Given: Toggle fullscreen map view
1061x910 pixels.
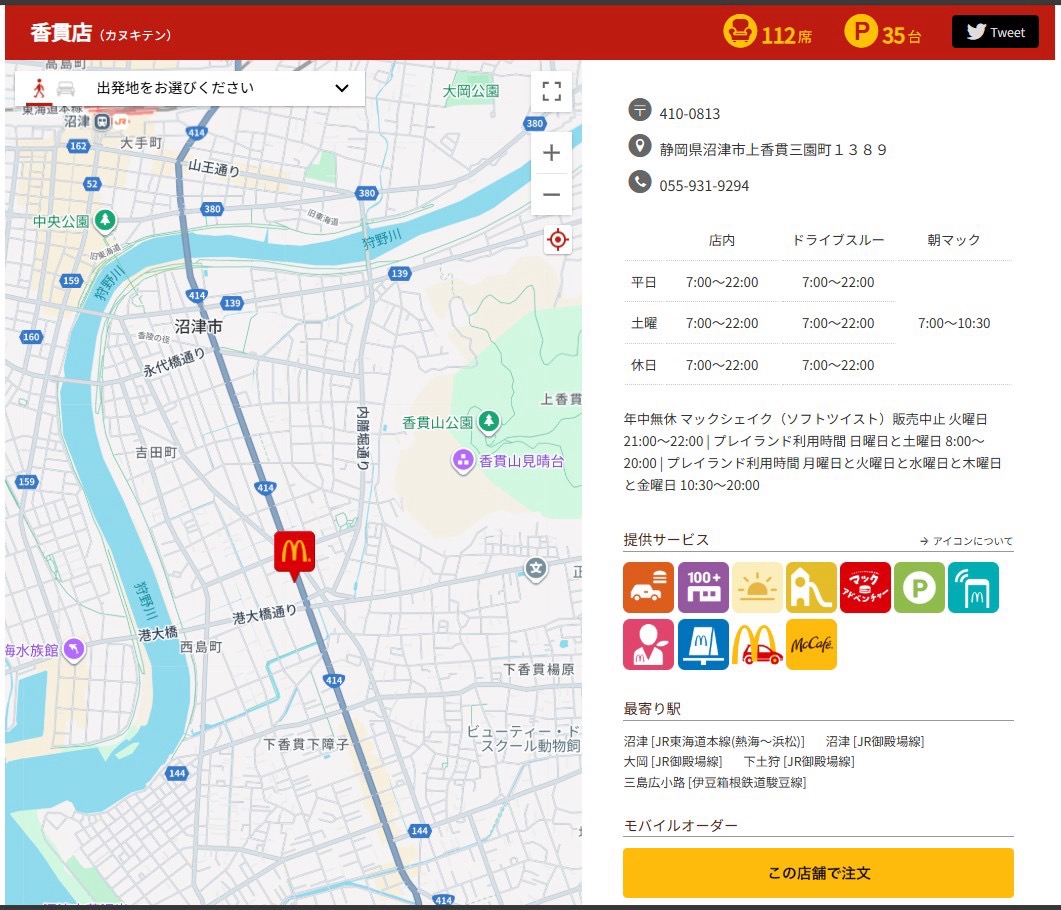Looking at the screenshot, I should tap(551, 91).
